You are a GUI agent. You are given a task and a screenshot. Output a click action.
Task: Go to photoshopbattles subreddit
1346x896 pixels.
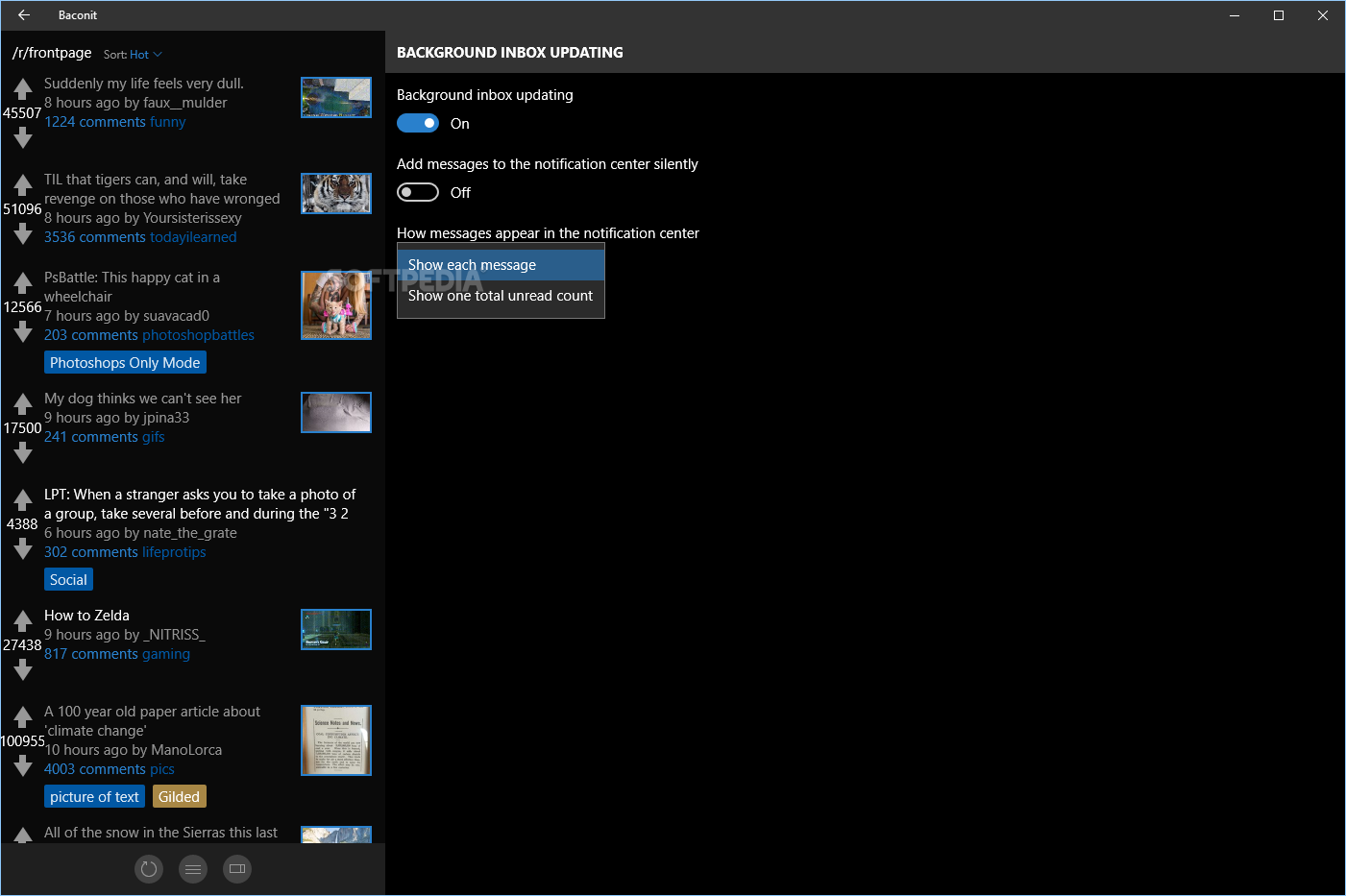click(x=199, y=335)
